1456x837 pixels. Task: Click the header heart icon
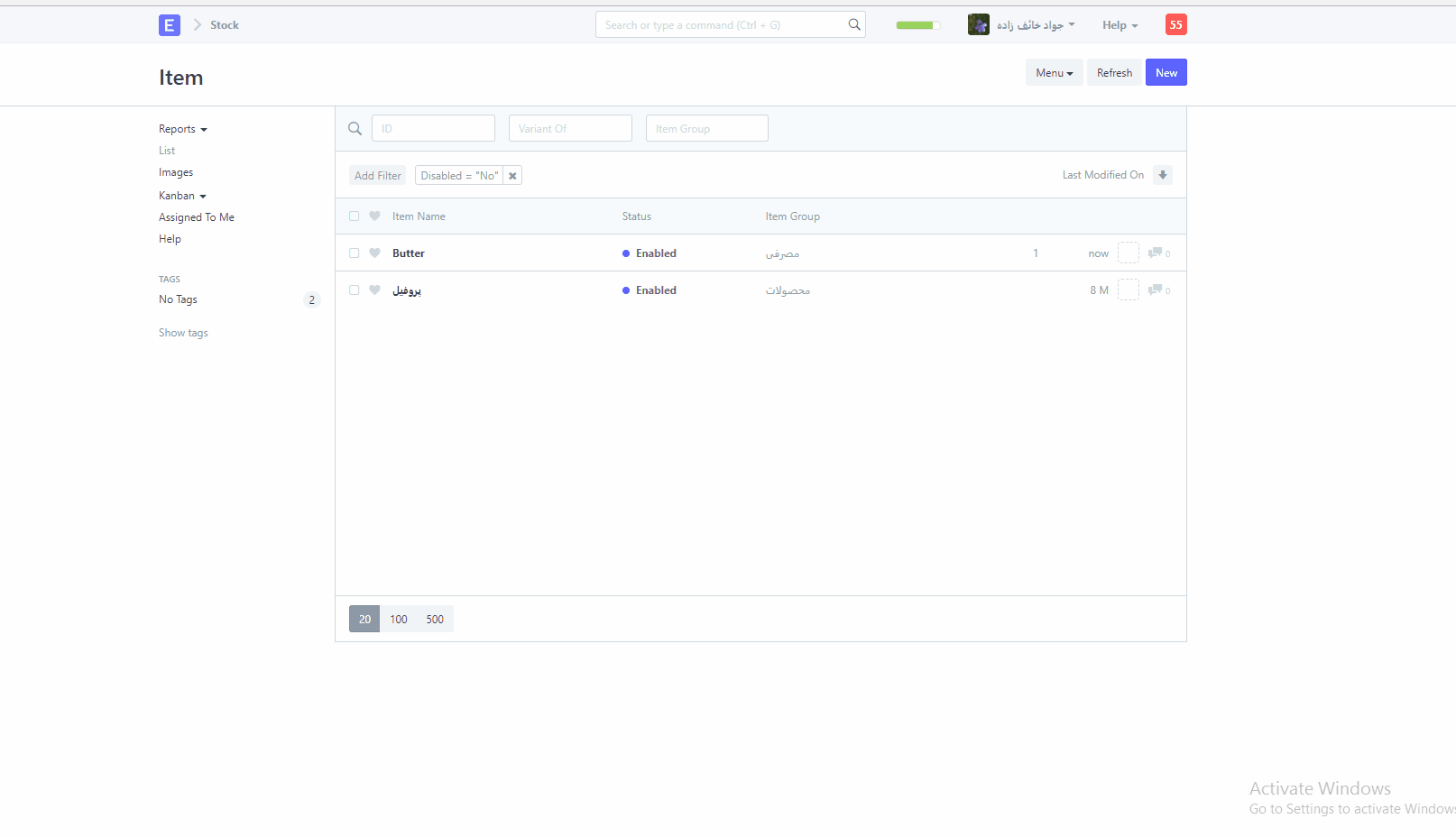point(374,216)
